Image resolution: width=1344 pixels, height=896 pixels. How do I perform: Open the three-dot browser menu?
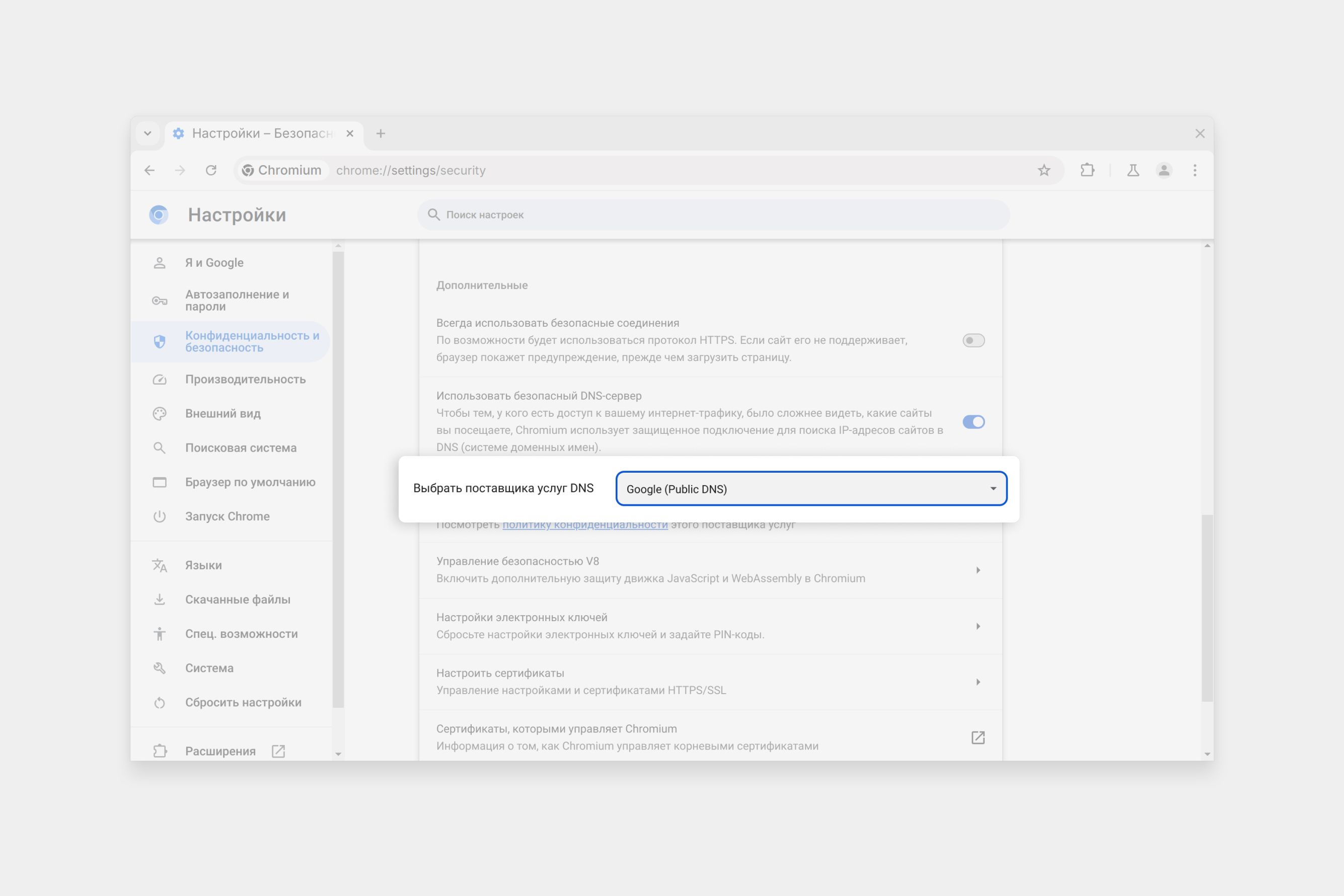point(1194,170)
